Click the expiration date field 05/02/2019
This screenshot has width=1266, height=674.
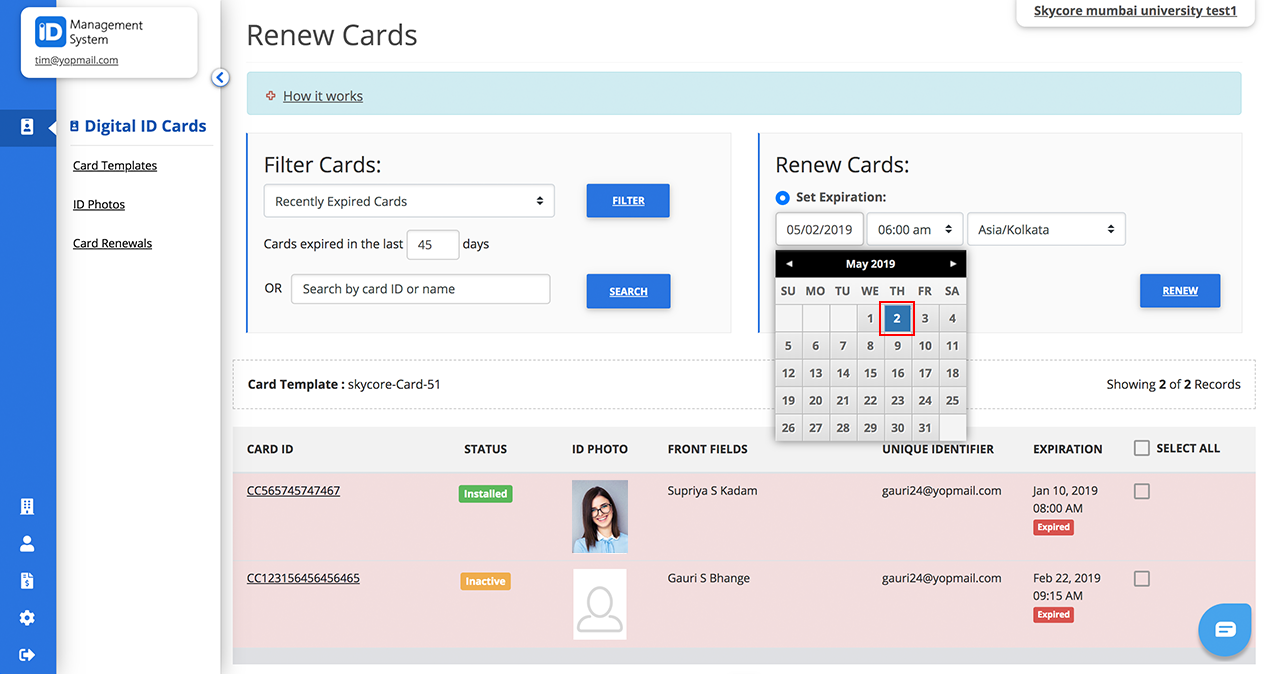tap(819, 229)
